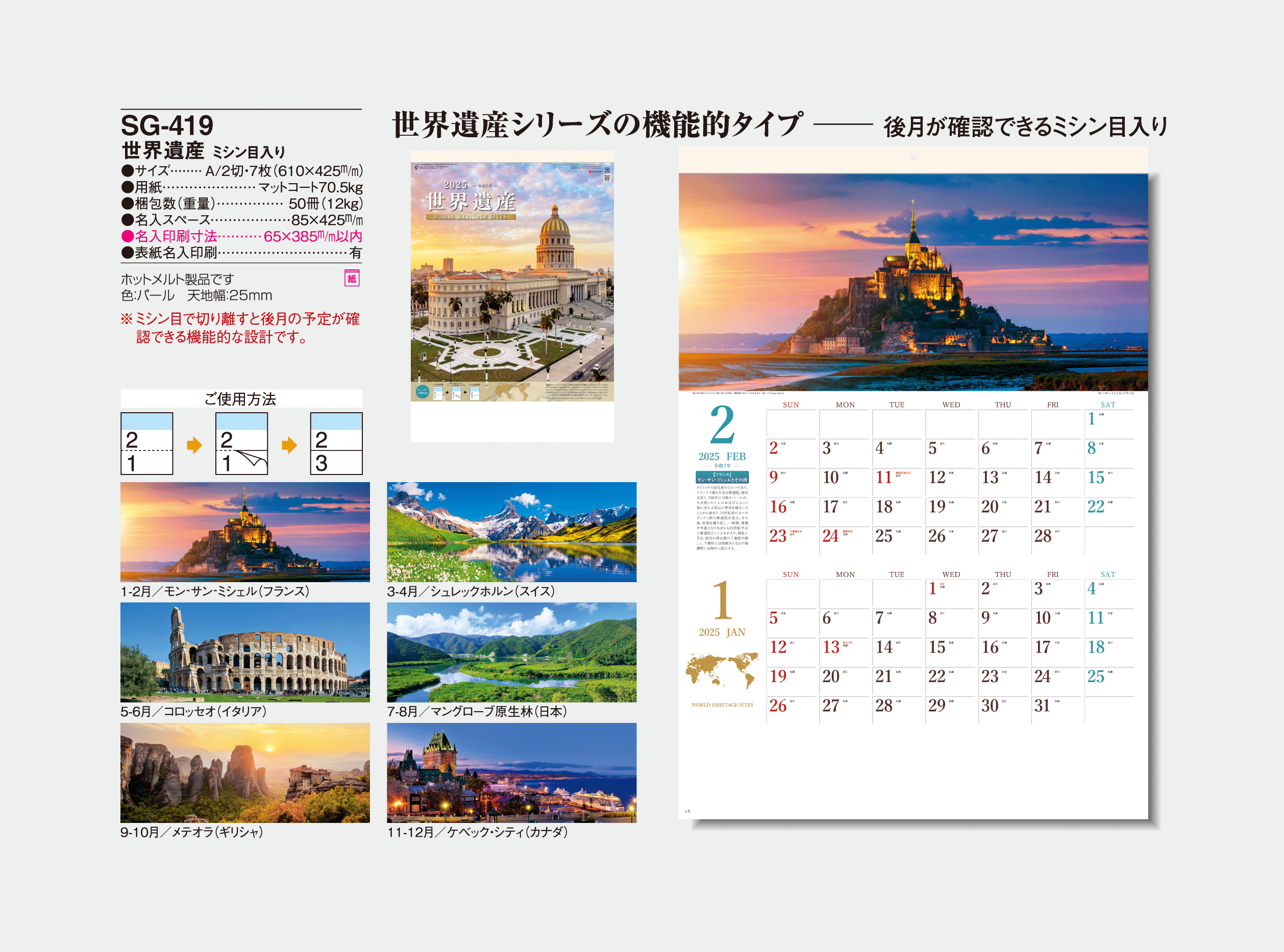The image size is (1284, 952).
Task: Open the Mont-Saint-Michel 1-2月 thumbnail
Action: 245,531
